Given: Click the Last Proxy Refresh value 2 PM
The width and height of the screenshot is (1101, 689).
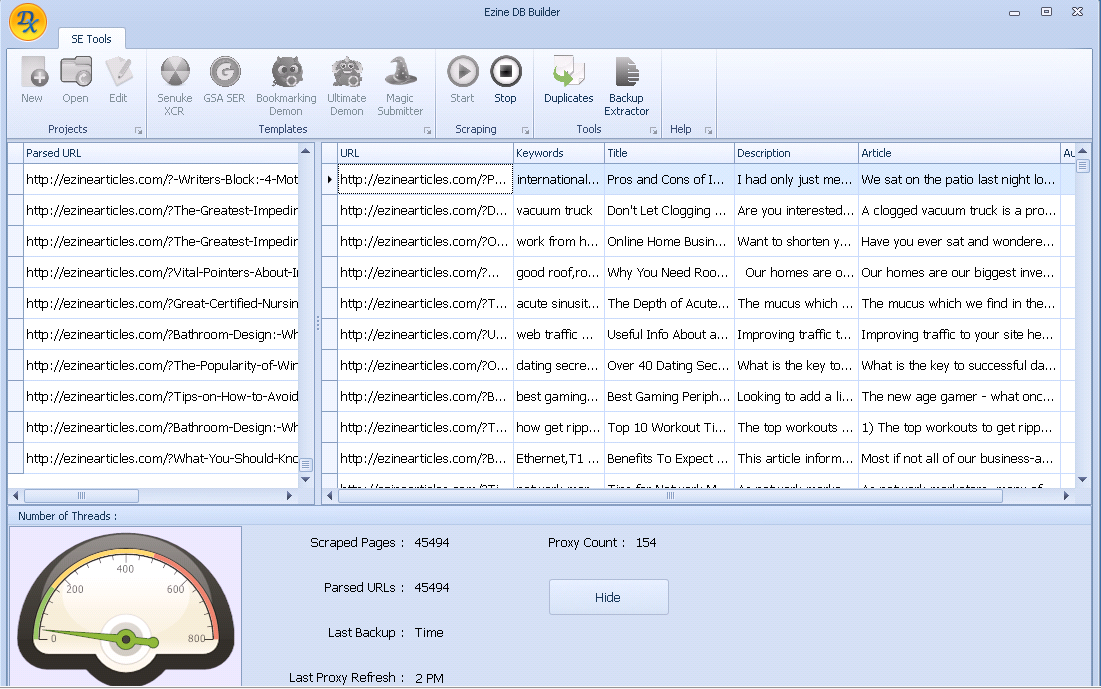Looking at the screenshot, I should (429, 678).
